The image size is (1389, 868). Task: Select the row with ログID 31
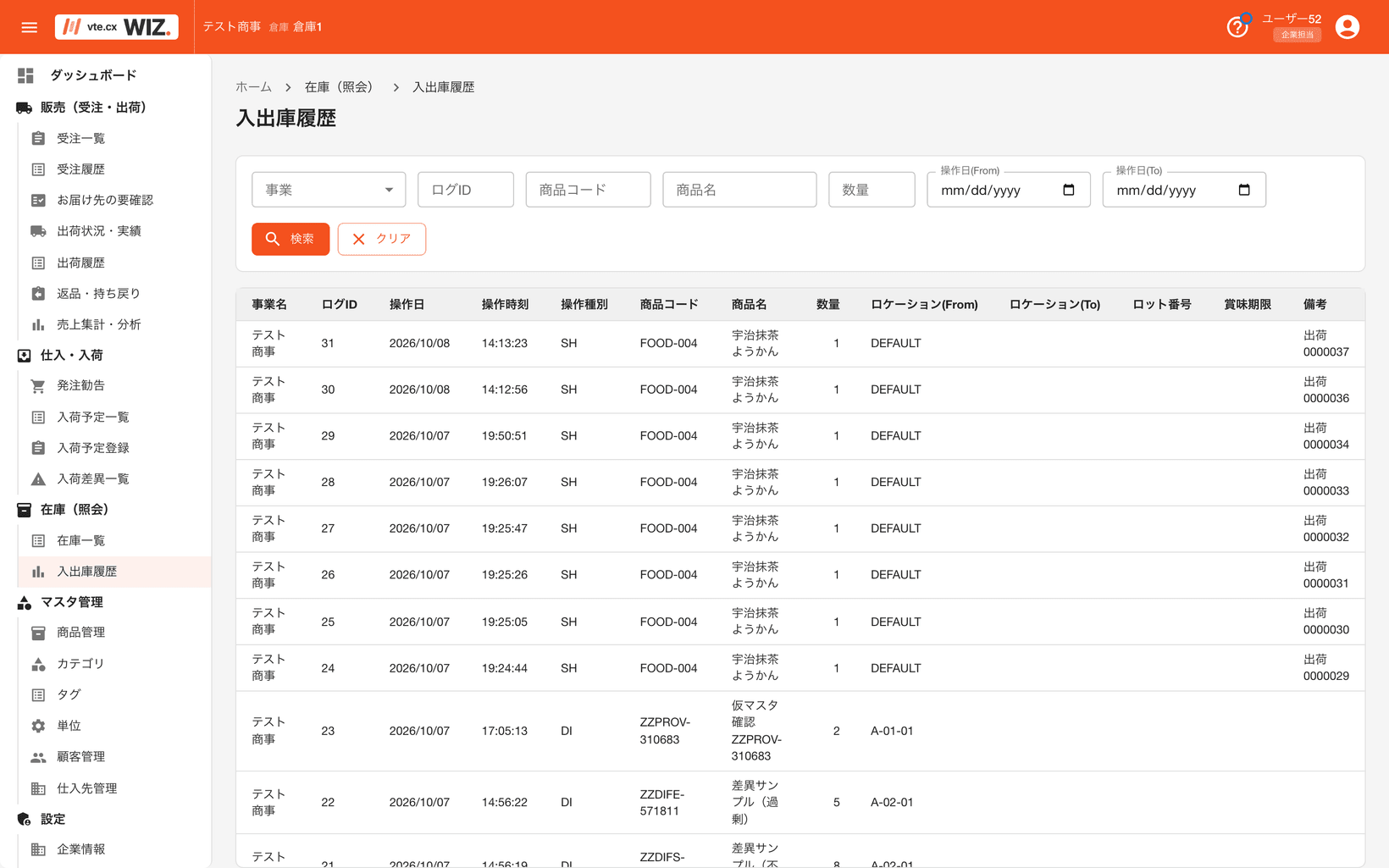[800, 344]
